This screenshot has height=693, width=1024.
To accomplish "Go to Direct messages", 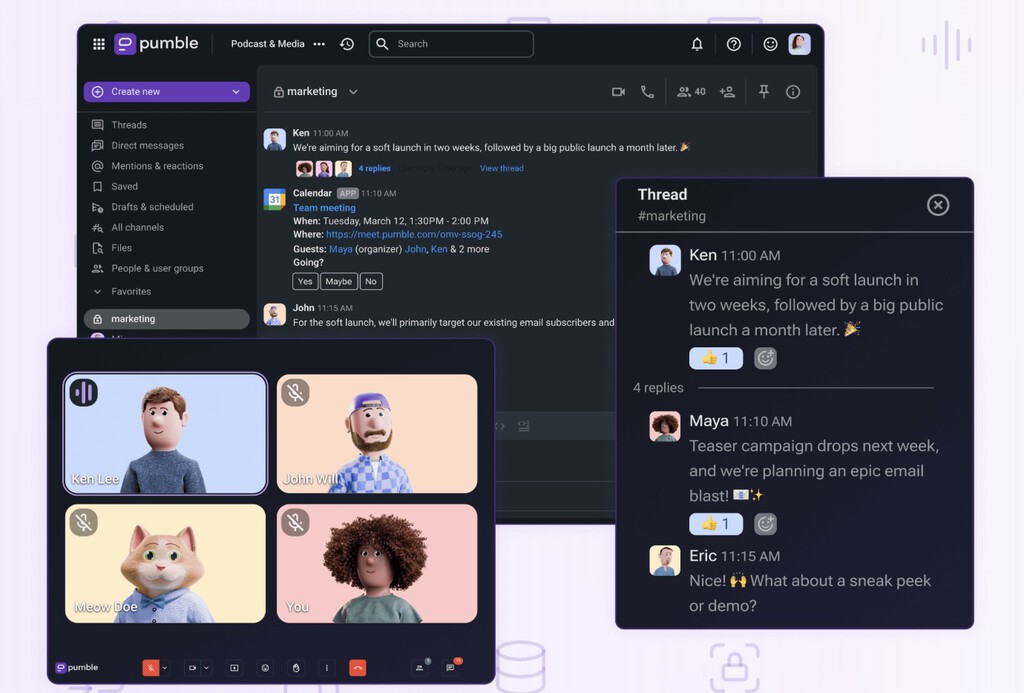I will (x=147, y=145).
